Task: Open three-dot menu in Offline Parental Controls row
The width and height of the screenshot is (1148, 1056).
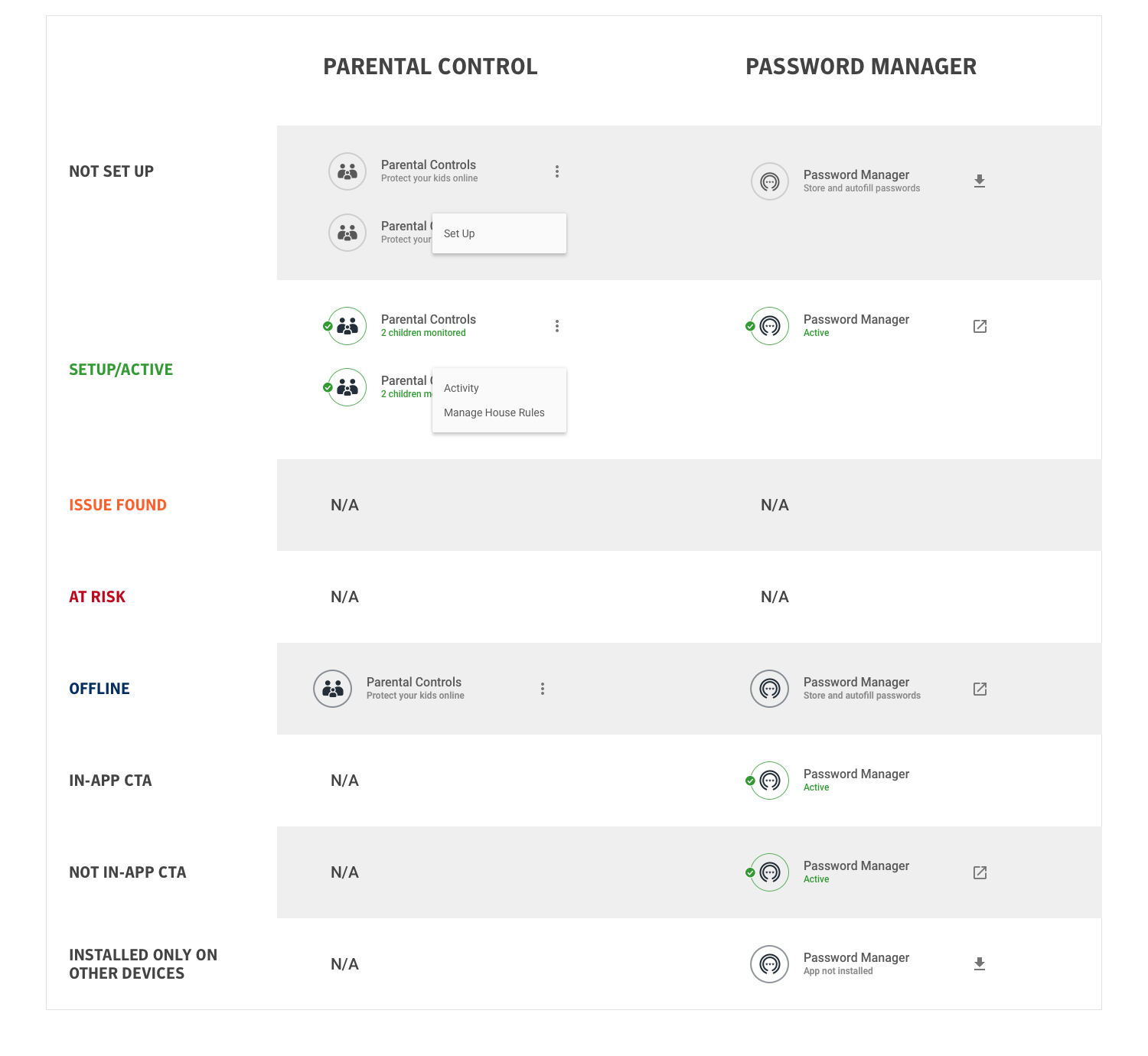Action: pyautogui.click(x=543, y=689)
